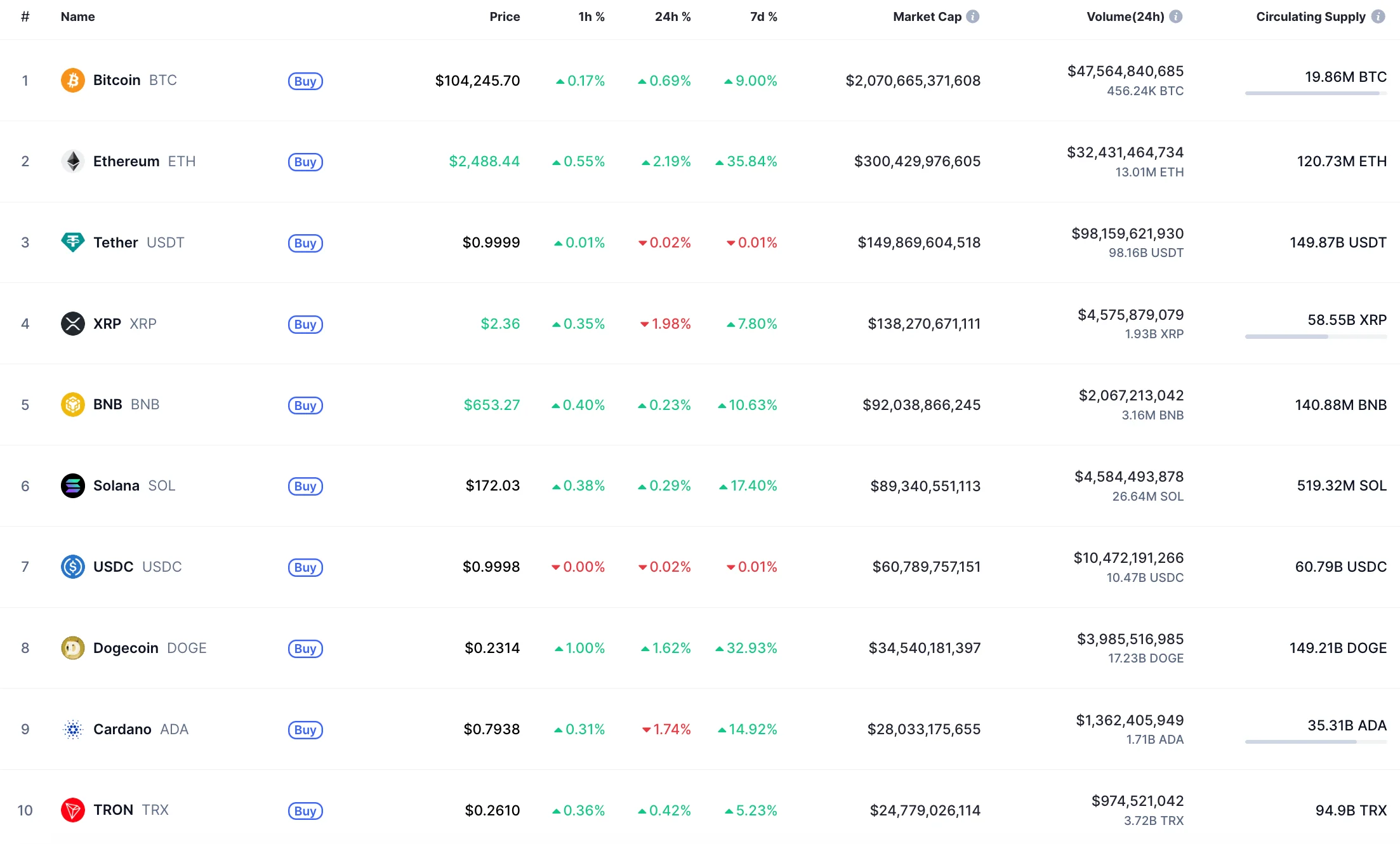Sort by the 7d % column
Viewport: 1400px width, 844px height.
763,16
